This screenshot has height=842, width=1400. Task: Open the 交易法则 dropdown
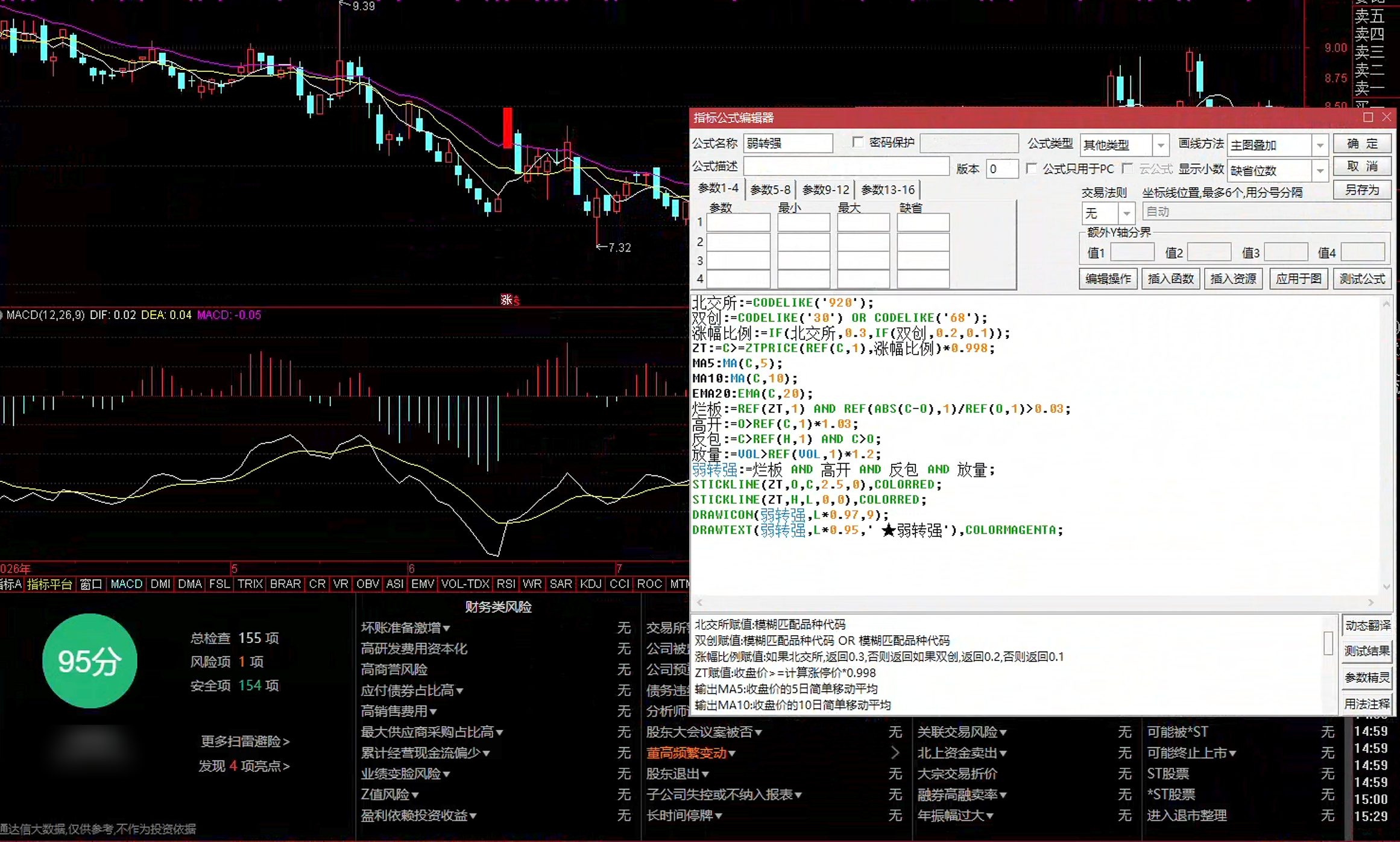click(x=1126, y=213)
